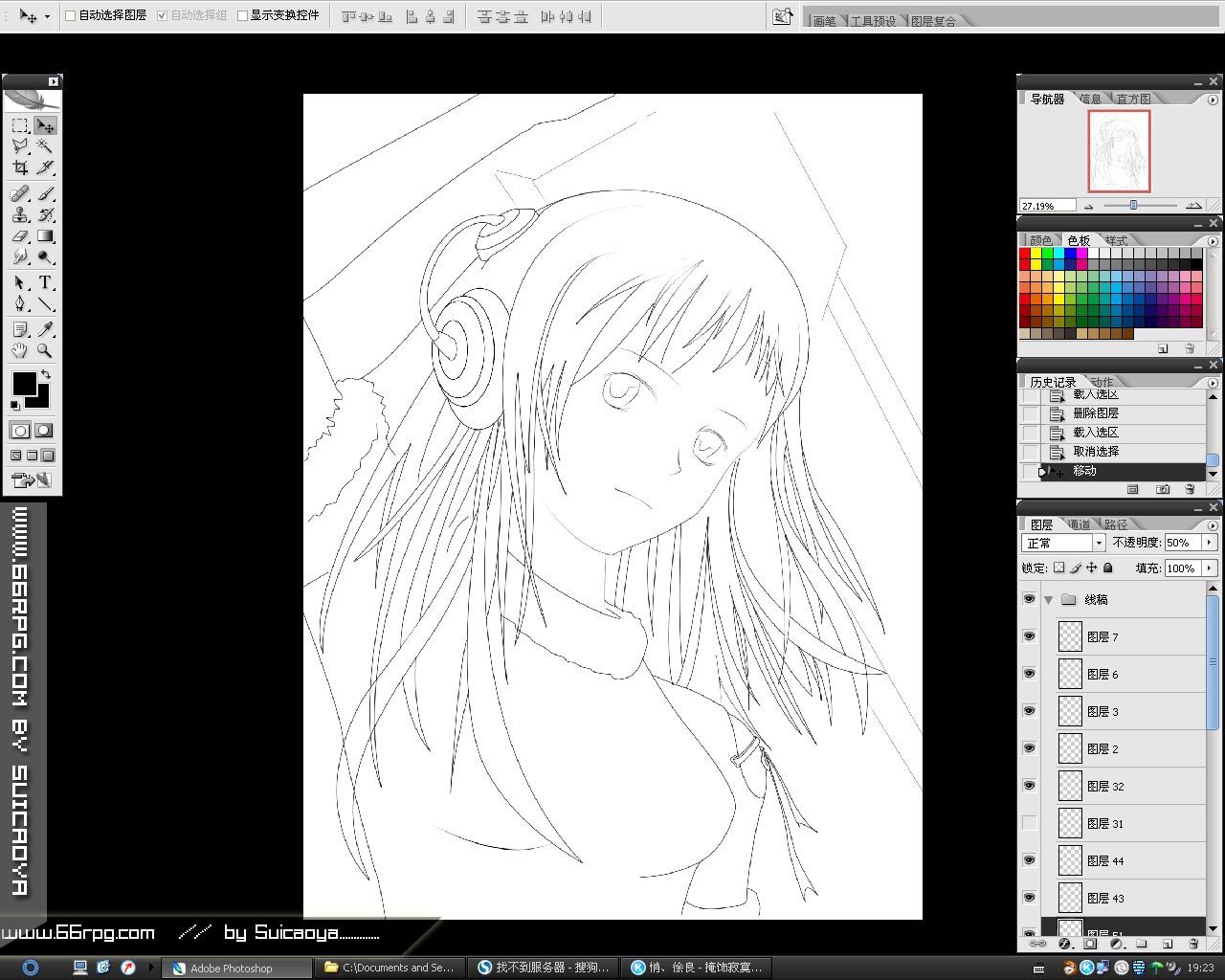Image resolution: width=1225 pixels, height=980 pixels.
Task: Click the Navigator zoom slider handle
Action: (1133, 205)
